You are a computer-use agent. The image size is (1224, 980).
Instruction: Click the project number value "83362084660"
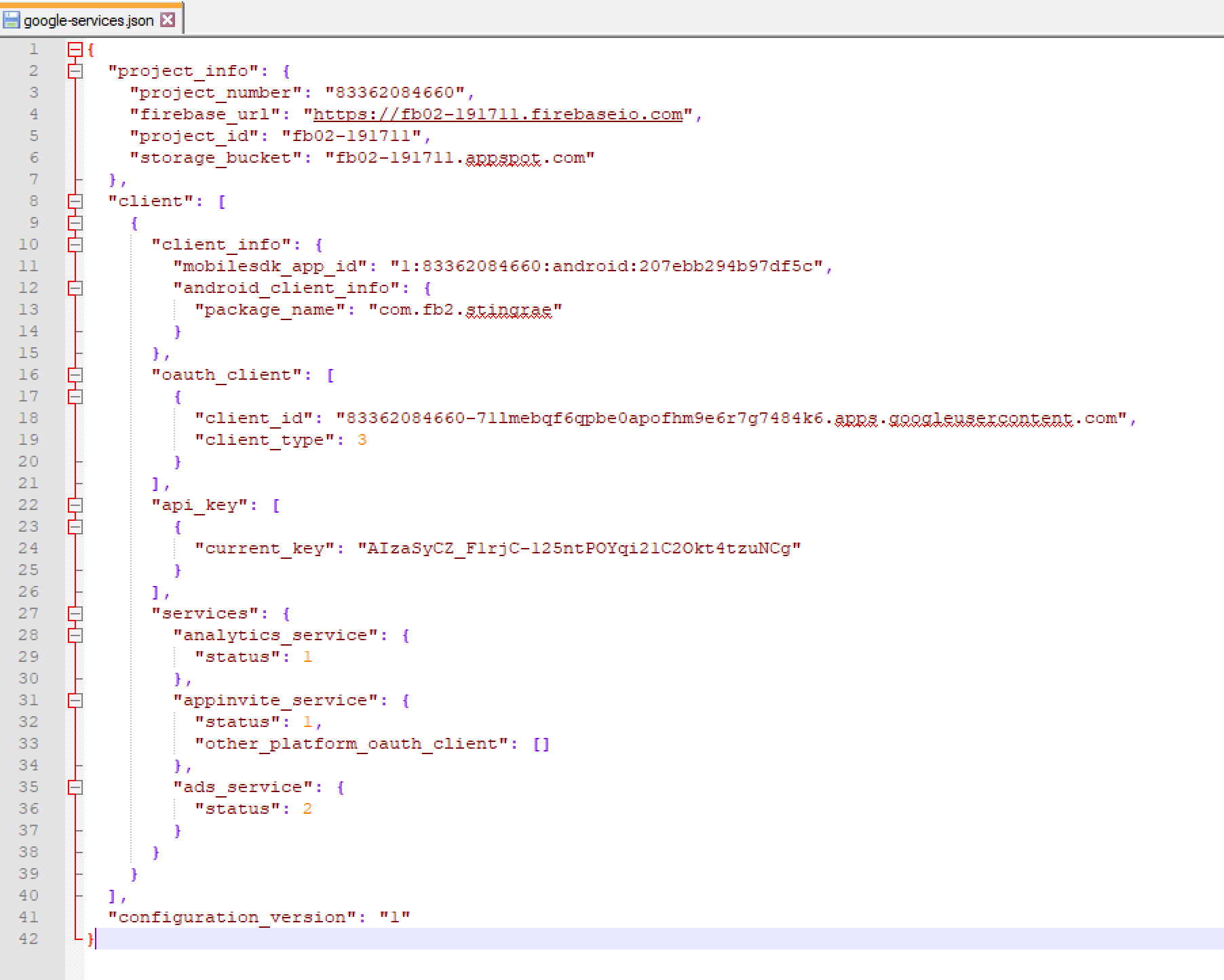pyautogui.click(x=400, y=93)
